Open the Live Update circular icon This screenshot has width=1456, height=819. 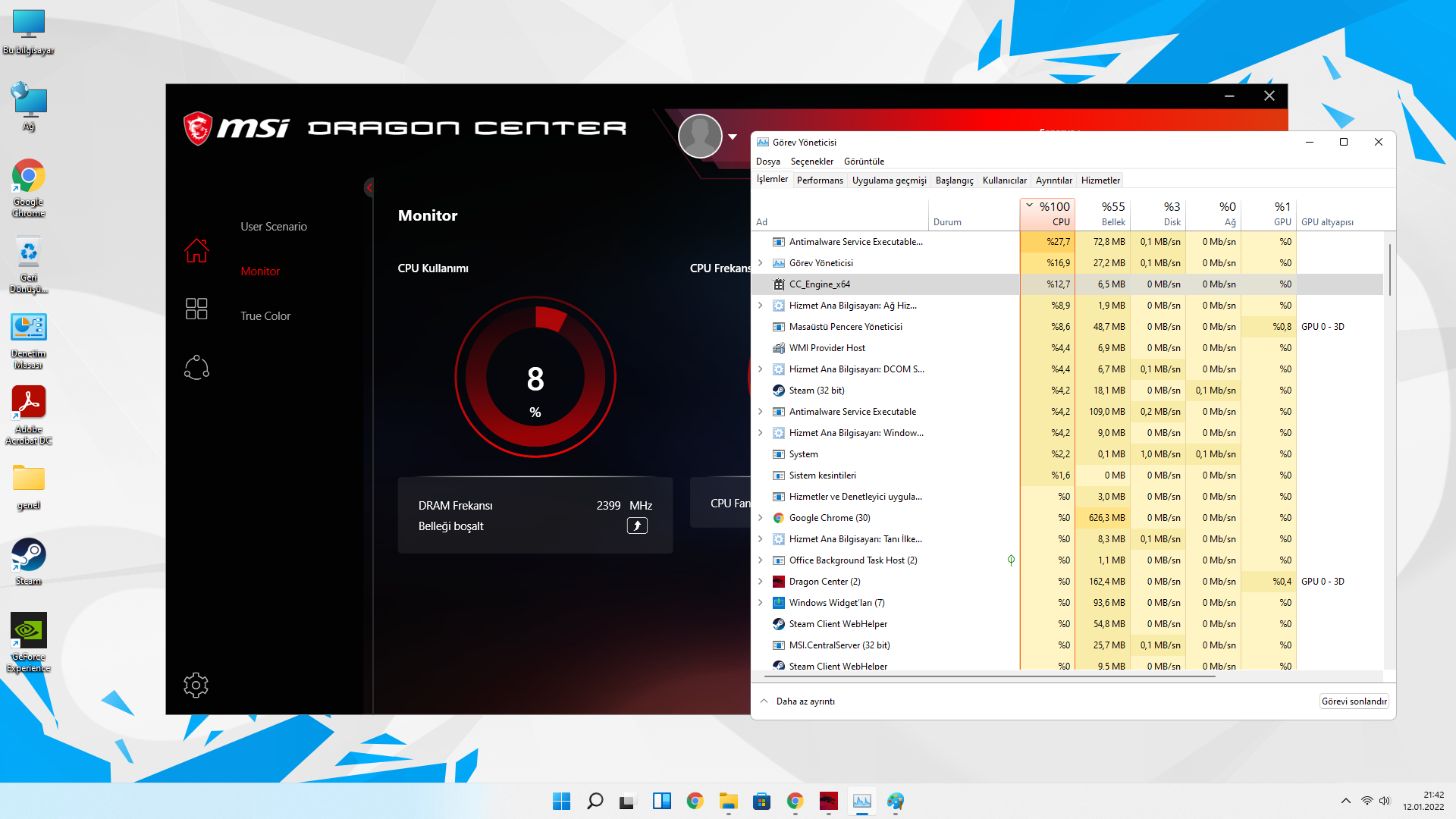(196, 368)
